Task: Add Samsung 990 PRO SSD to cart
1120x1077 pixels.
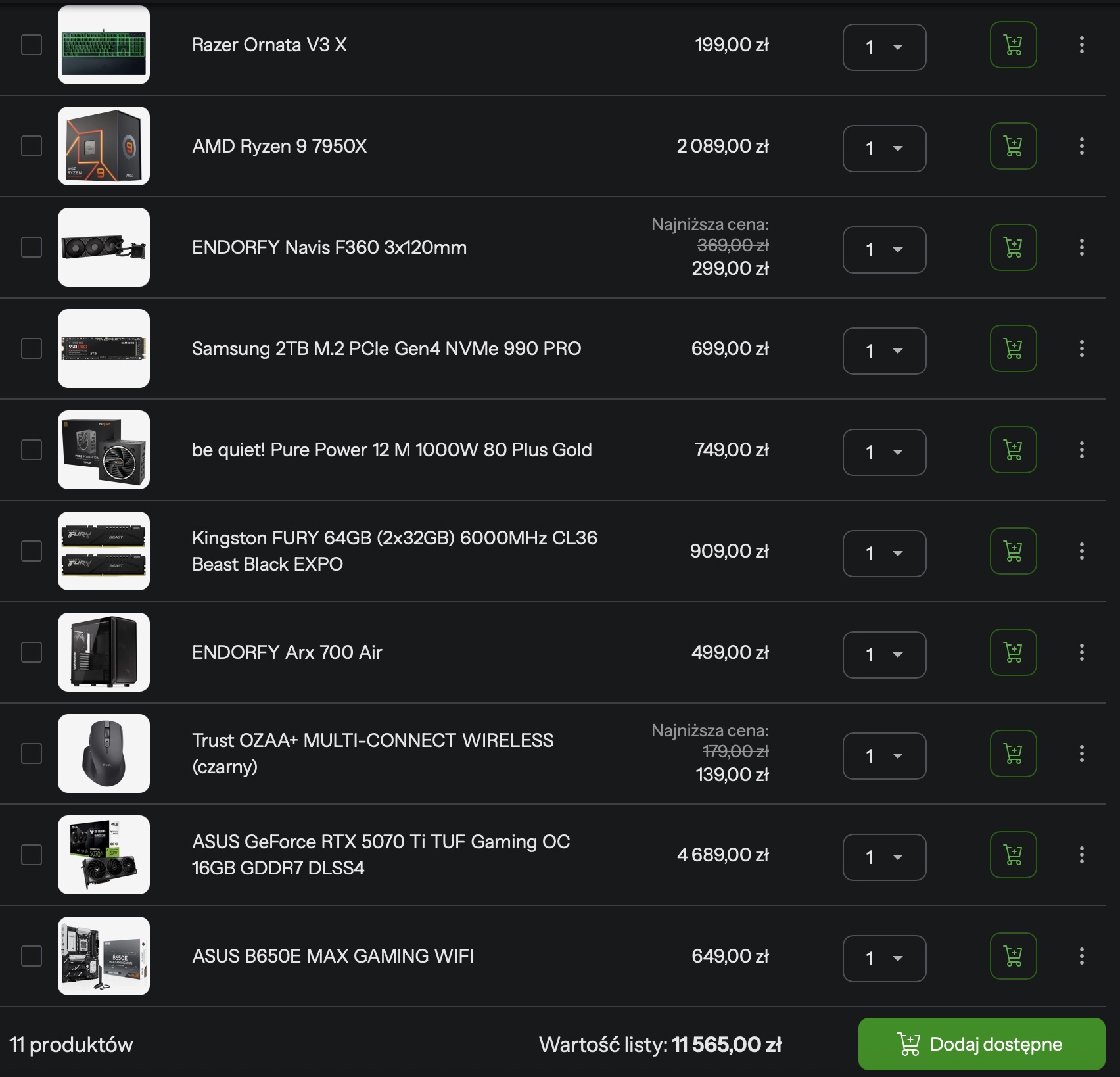Action: (x=1013, y=349)
